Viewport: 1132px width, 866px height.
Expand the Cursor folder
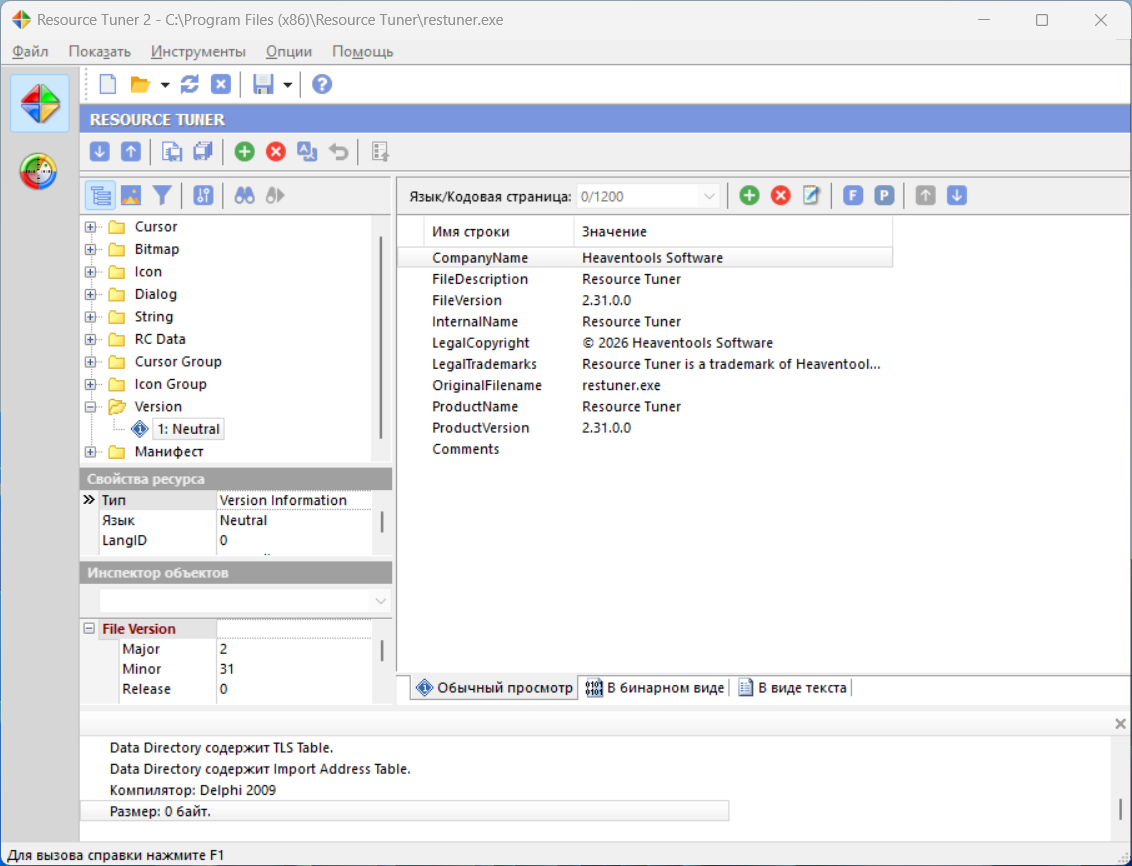[90, 227]
